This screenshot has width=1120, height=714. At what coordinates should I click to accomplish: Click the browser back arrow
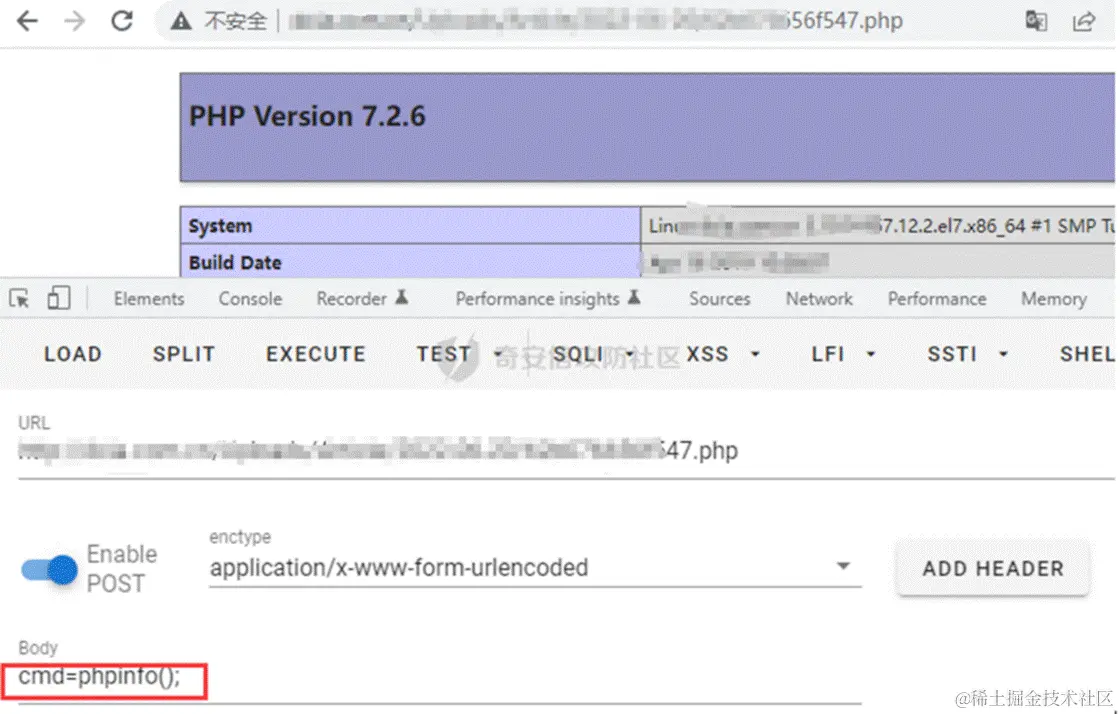(x=26, y=21)
